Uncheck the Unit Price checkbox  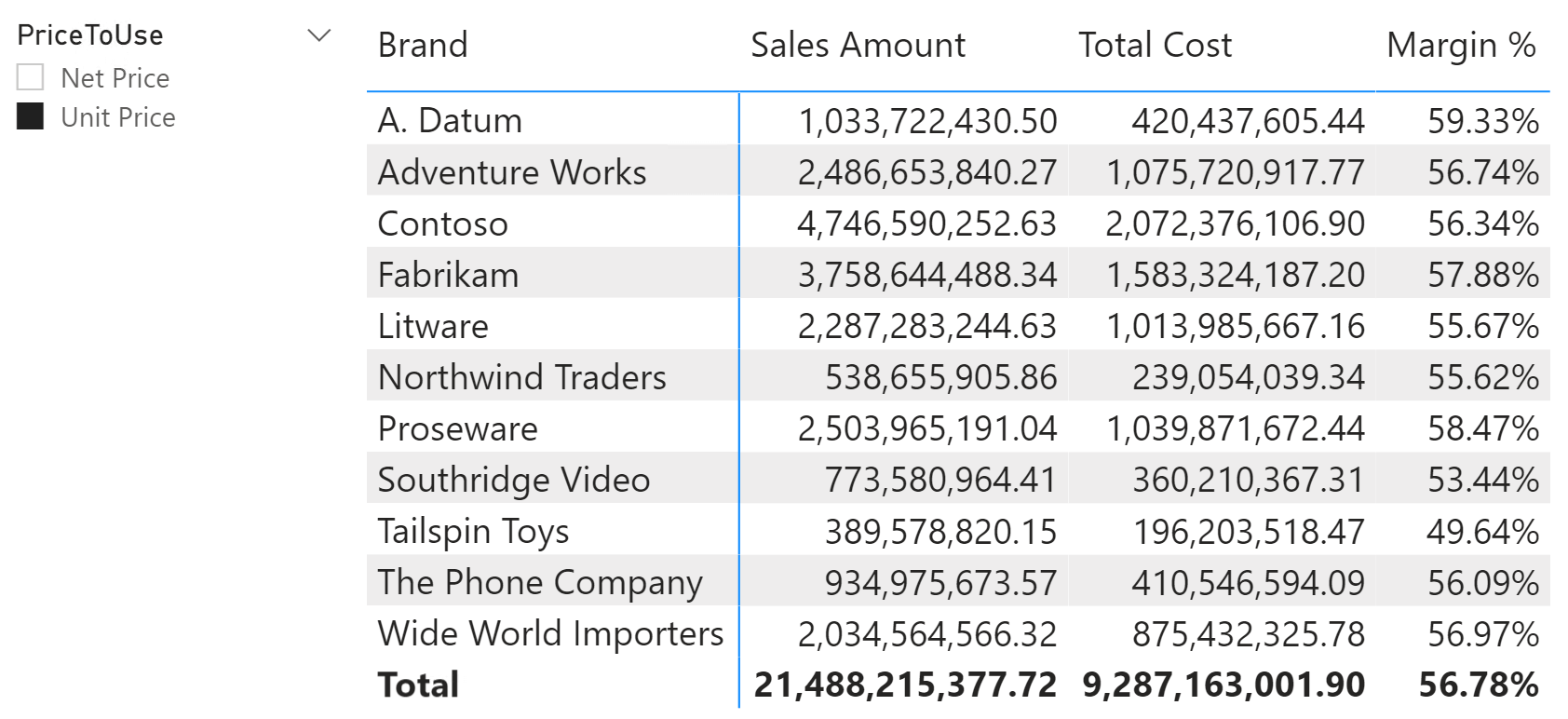pyautogui.click(x=31, y=117)
